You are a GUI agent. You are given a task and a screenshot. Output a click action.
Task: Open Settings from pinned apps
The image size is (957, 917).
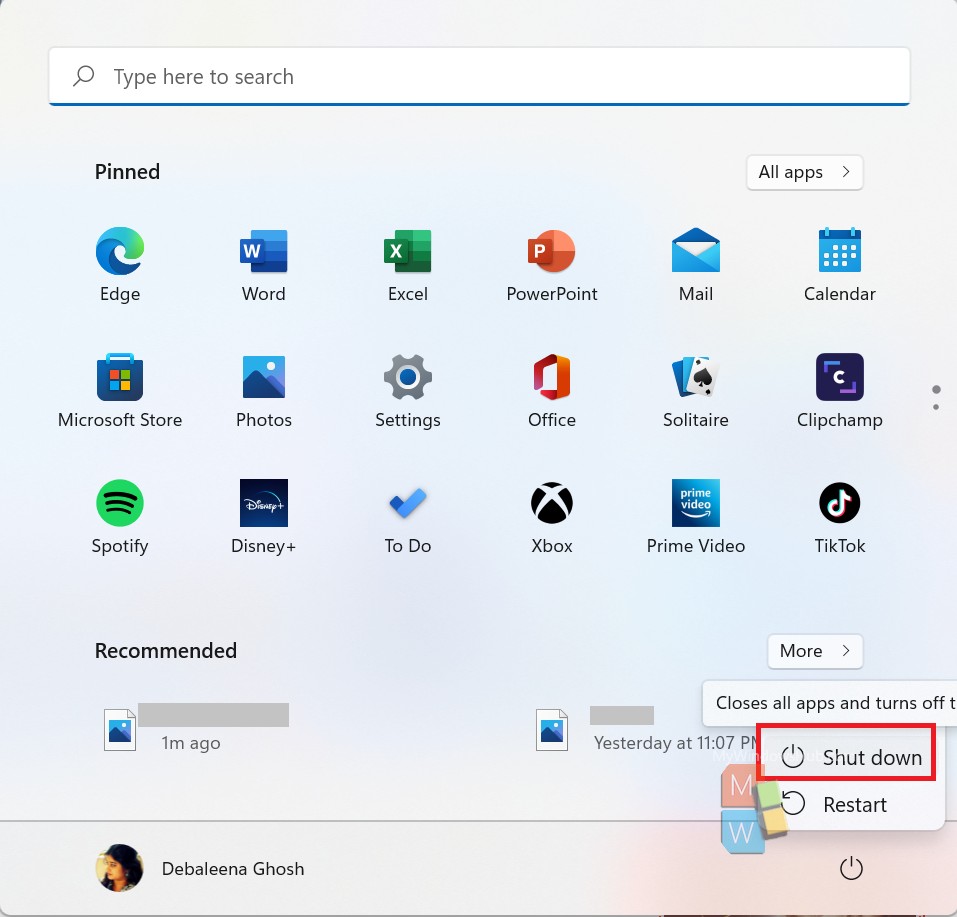pos(408,391)
